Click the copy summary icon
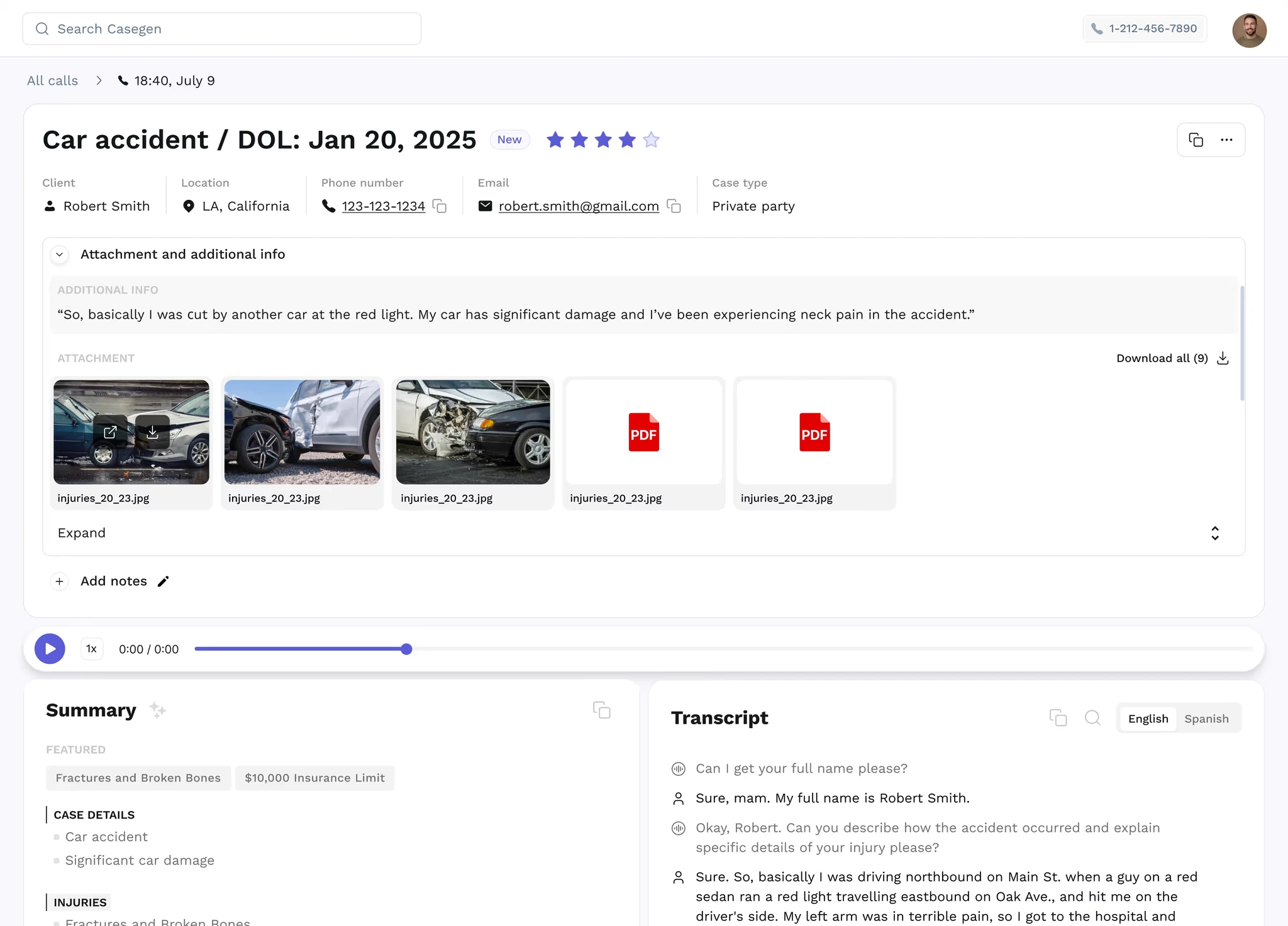 click(x=601, y=710)
